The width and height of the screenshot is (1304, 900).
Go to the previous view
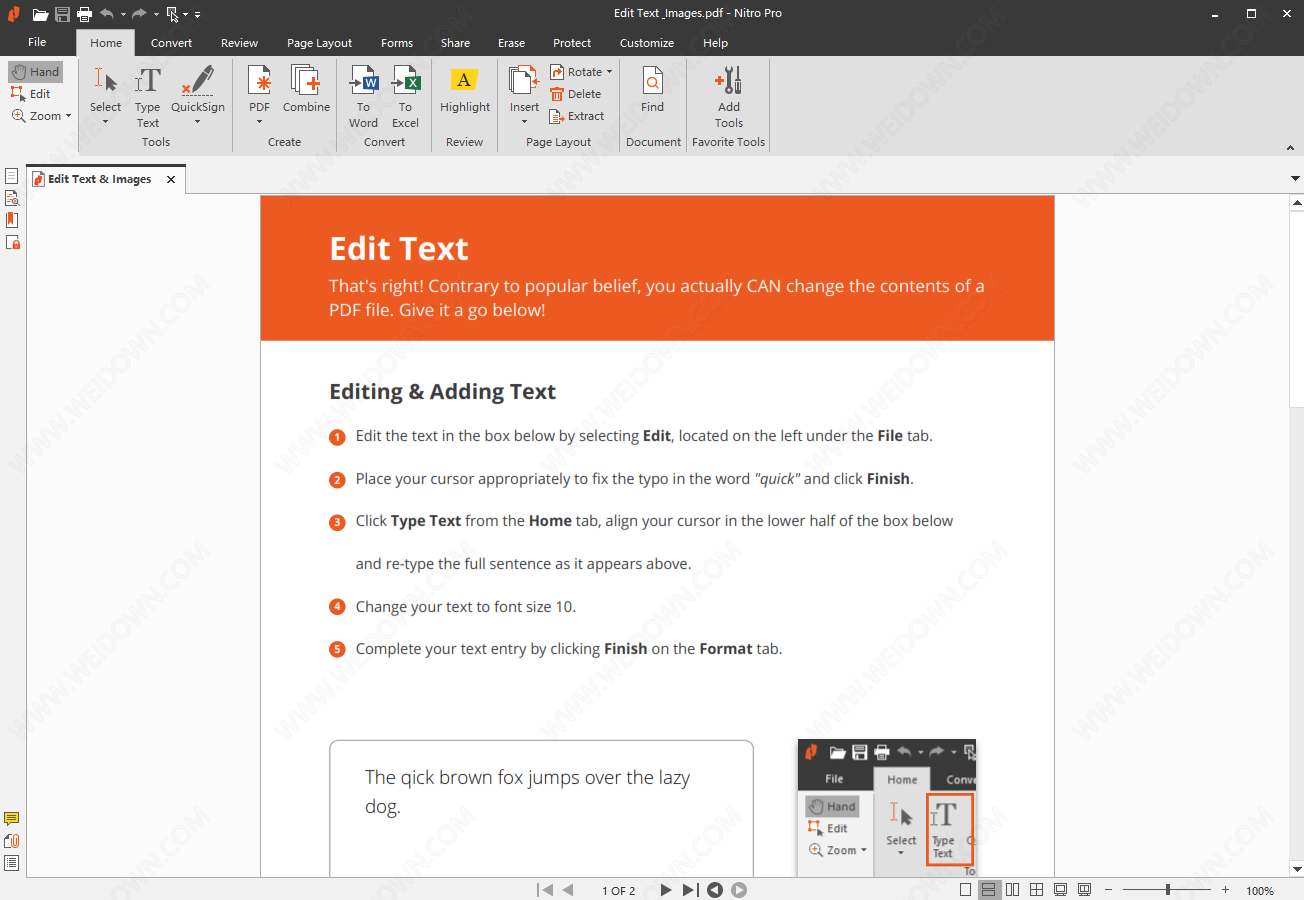[715, 890]
